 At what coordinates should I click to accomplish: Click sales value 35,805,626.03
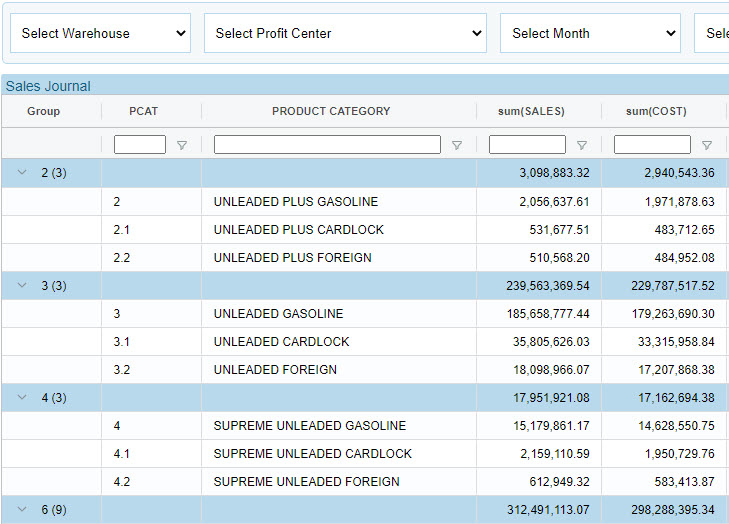pos(551,342)
